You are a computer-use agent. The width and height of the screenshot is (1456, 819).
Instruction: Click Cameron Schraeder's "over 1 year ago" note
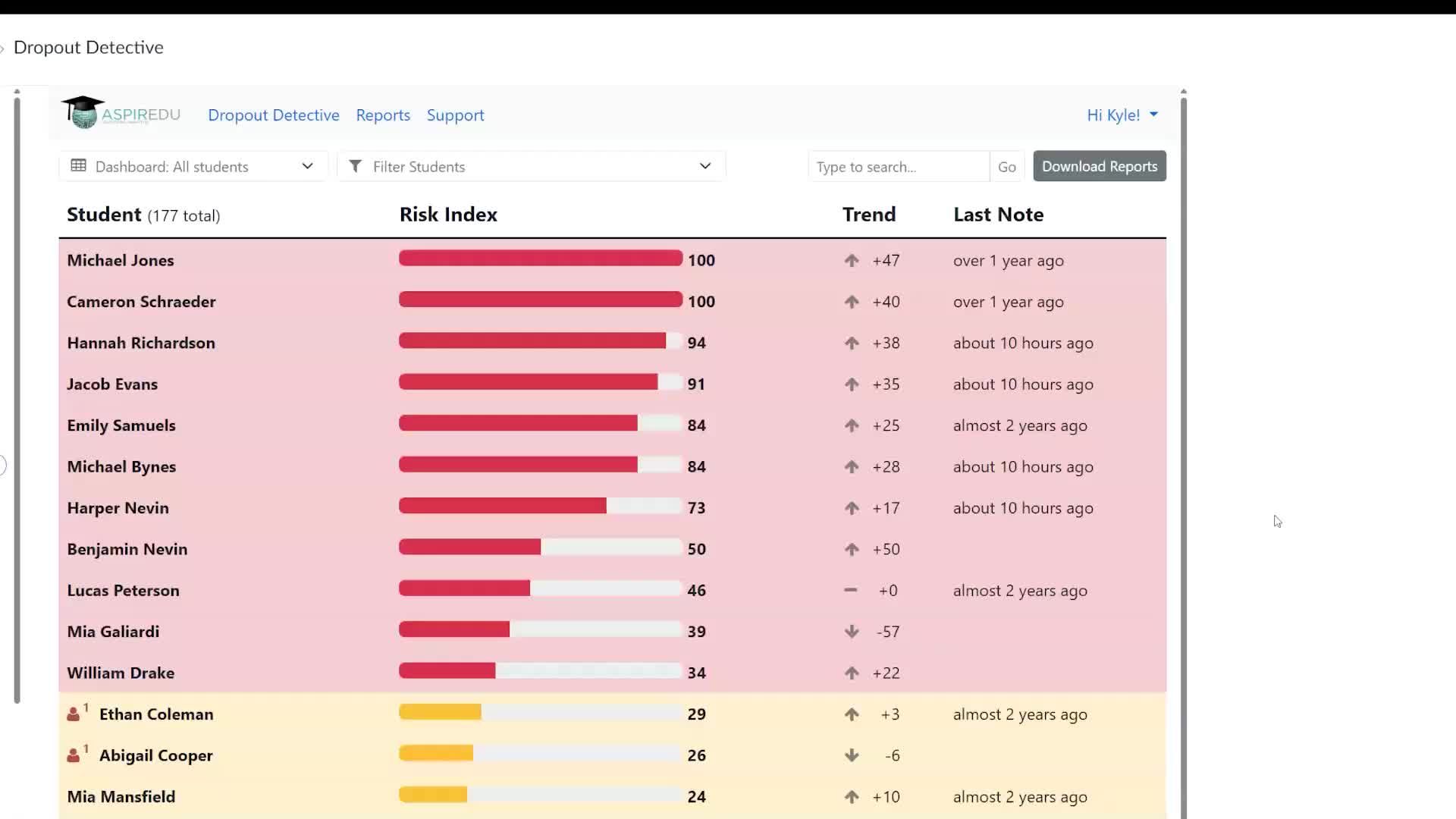(1009, 303)
